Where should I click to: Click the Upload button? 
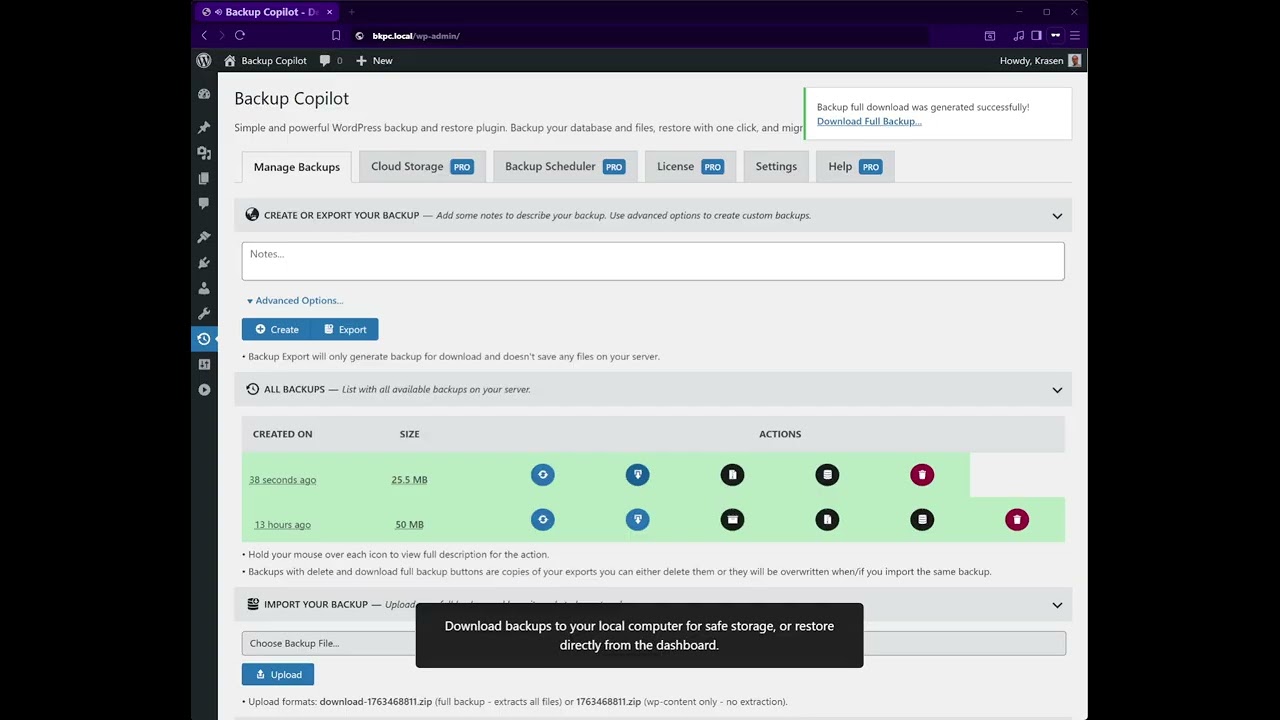[278, 675]
